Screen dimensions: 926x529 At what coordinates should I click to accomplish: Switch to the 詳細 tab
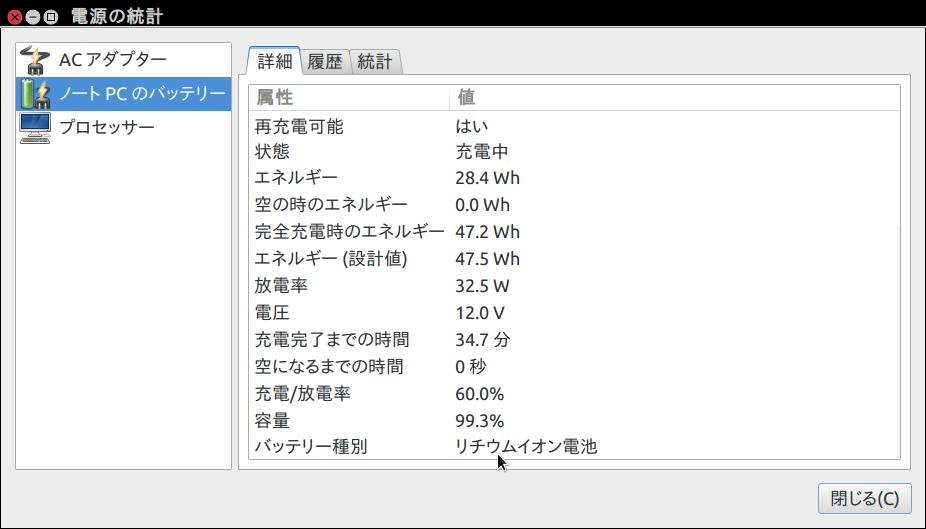coord(275,61)
